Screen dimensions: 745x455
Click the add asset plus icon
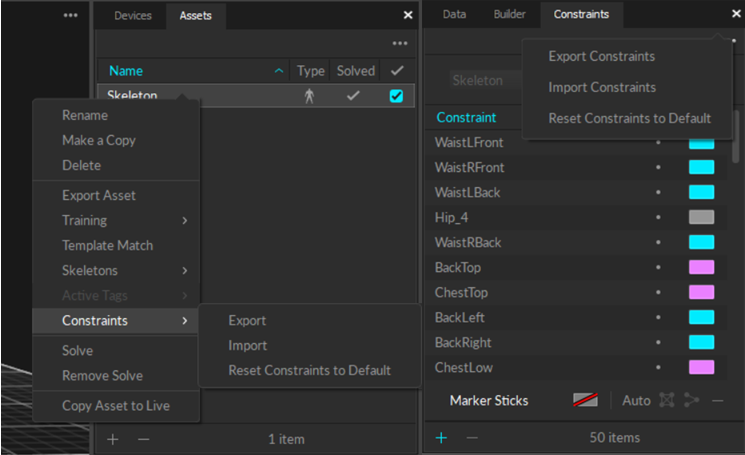[113, 438]
